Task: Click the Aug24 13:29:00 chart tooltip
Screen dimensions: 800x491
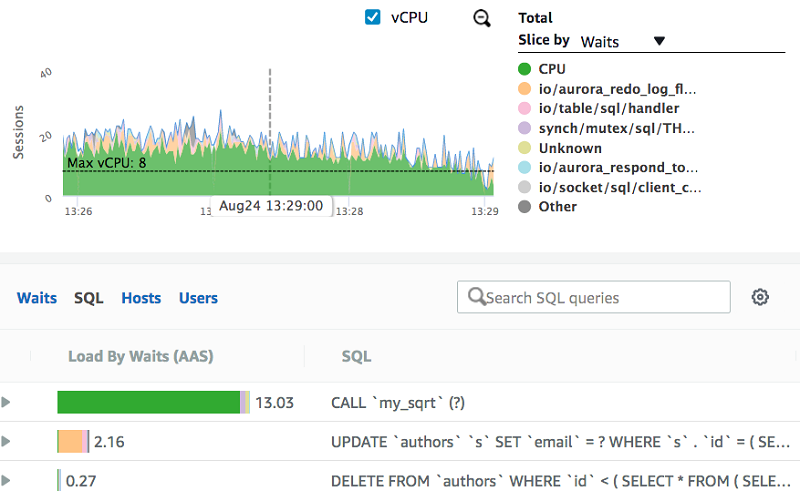Action: (x=271, y=206)
